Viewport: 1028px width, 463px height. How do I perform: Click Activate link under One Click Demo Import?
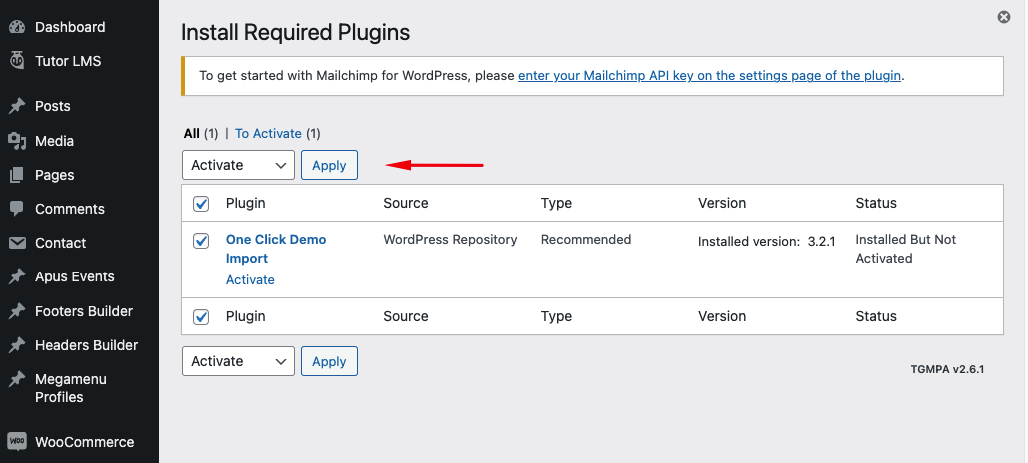coord(250,280)
